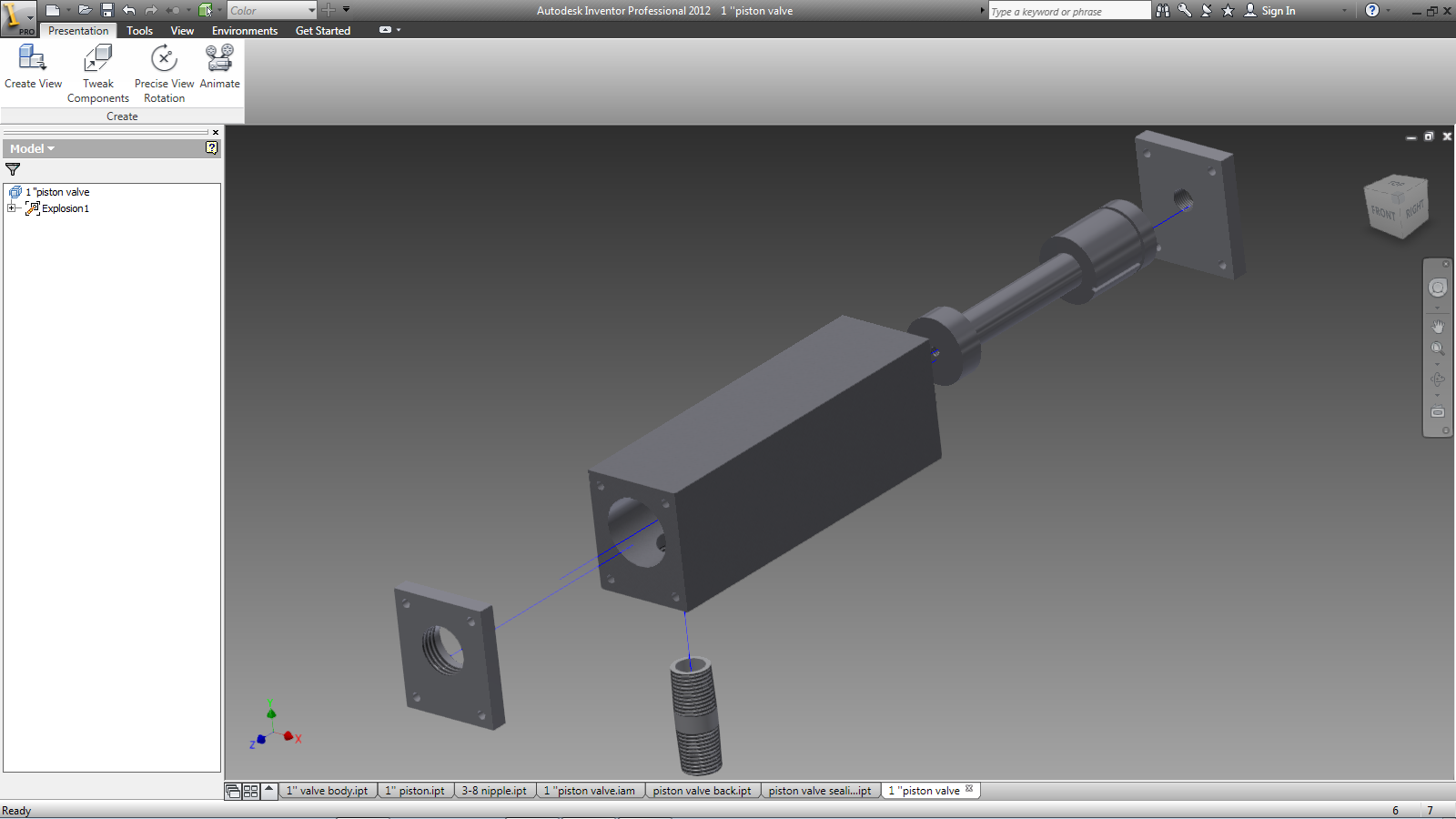This screenshot has height=819, width=1456.
Task: Click the plus icon beside the Color box
Action: tap(329, 10)
